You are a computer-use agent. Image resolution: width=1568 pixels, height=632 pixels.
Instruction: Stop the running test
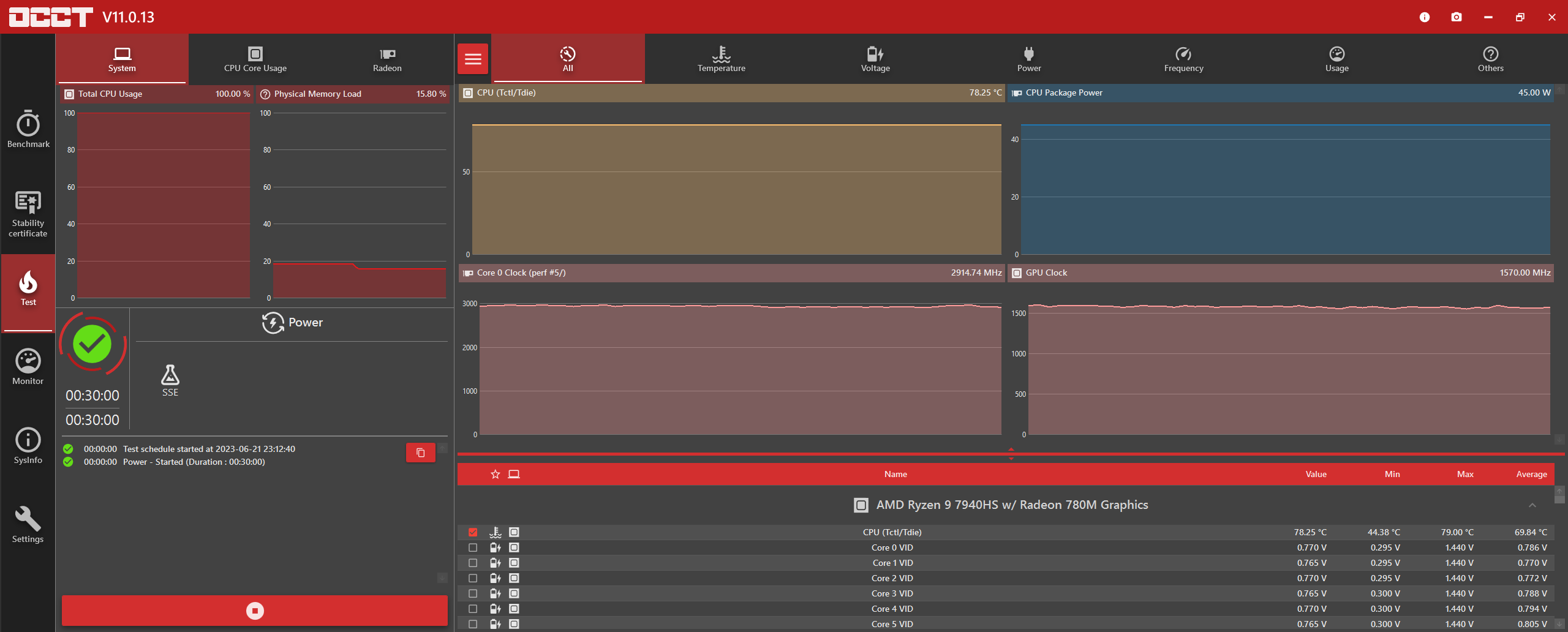[x=255, y=611]
